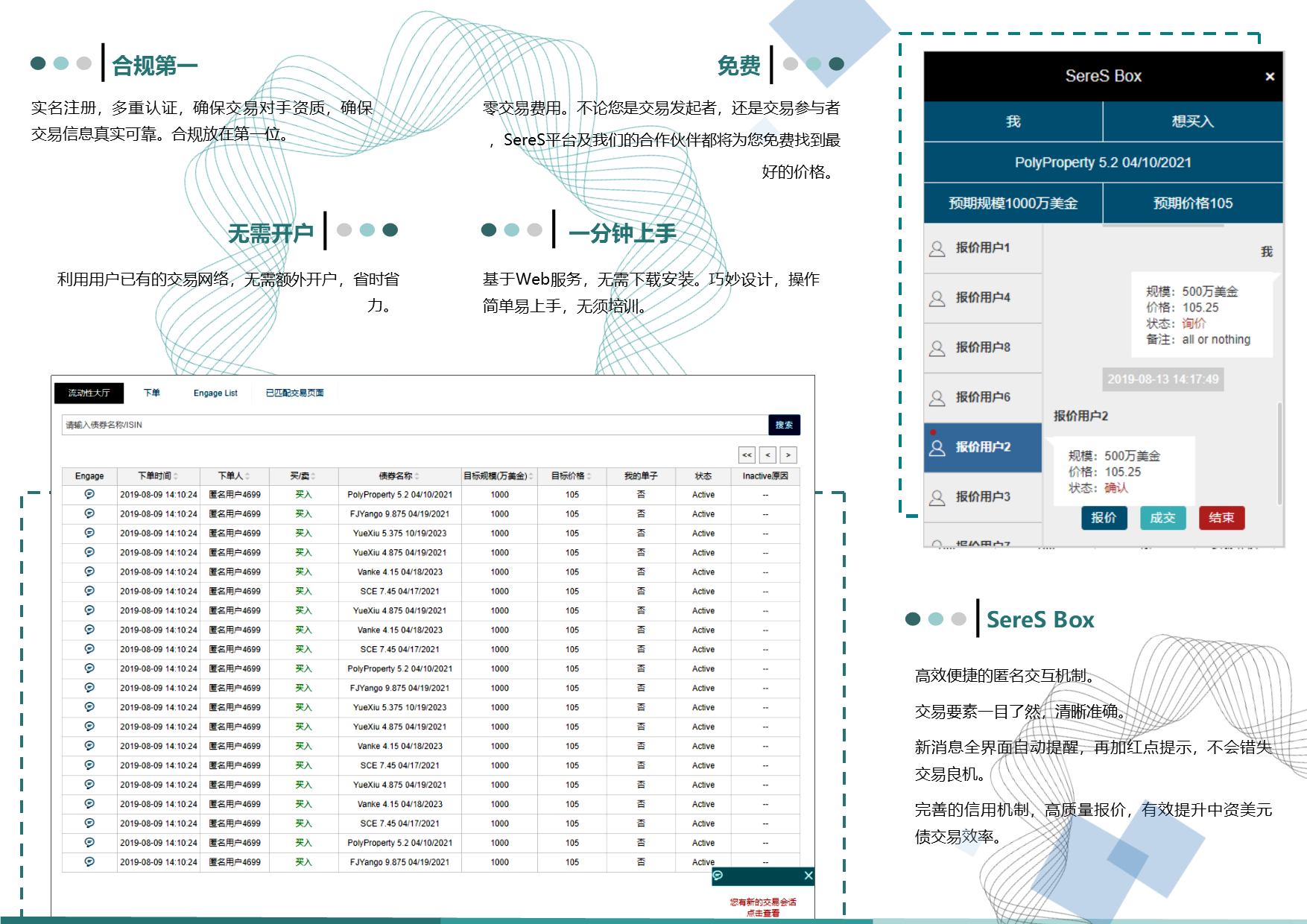
Task: Click the teal 成交 button
Action: click(x=1162, y=518)
